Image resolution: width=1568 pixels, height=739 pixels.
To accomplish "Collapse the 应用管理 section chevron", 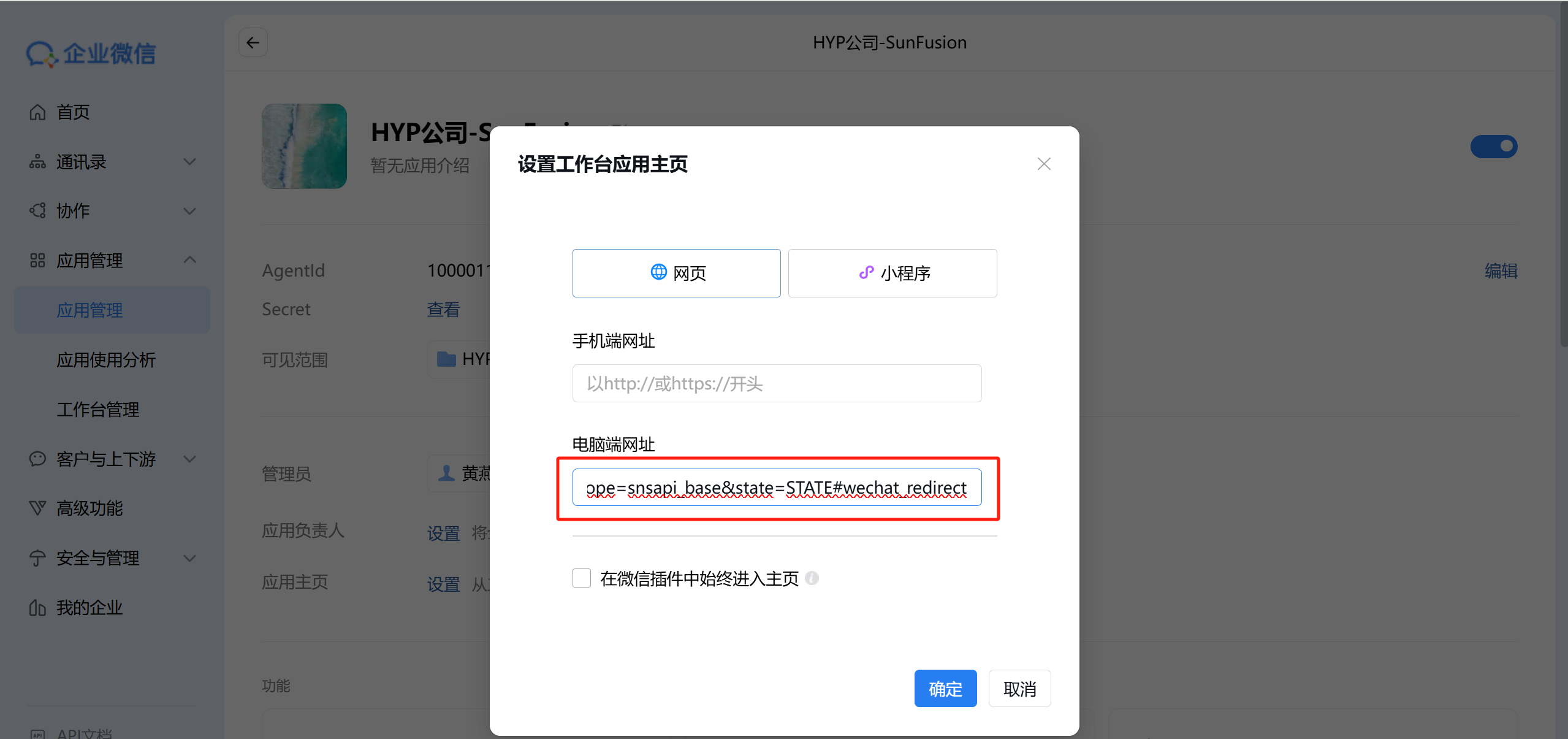I will (x=190, y=260).
